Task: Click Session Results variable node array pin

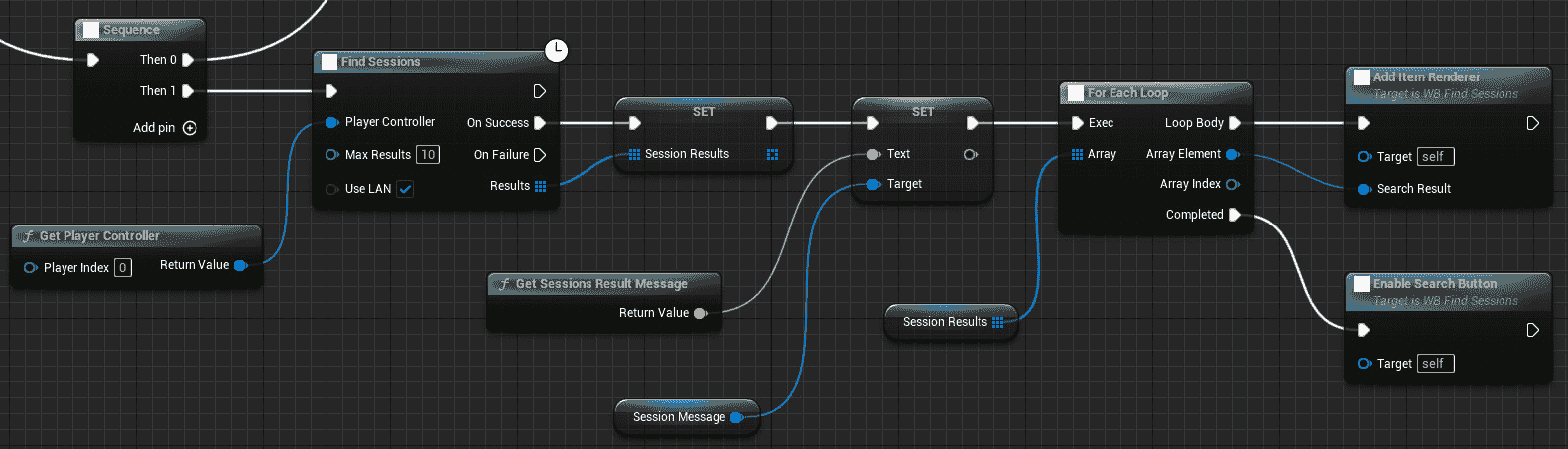Action: tap(998, 322)
